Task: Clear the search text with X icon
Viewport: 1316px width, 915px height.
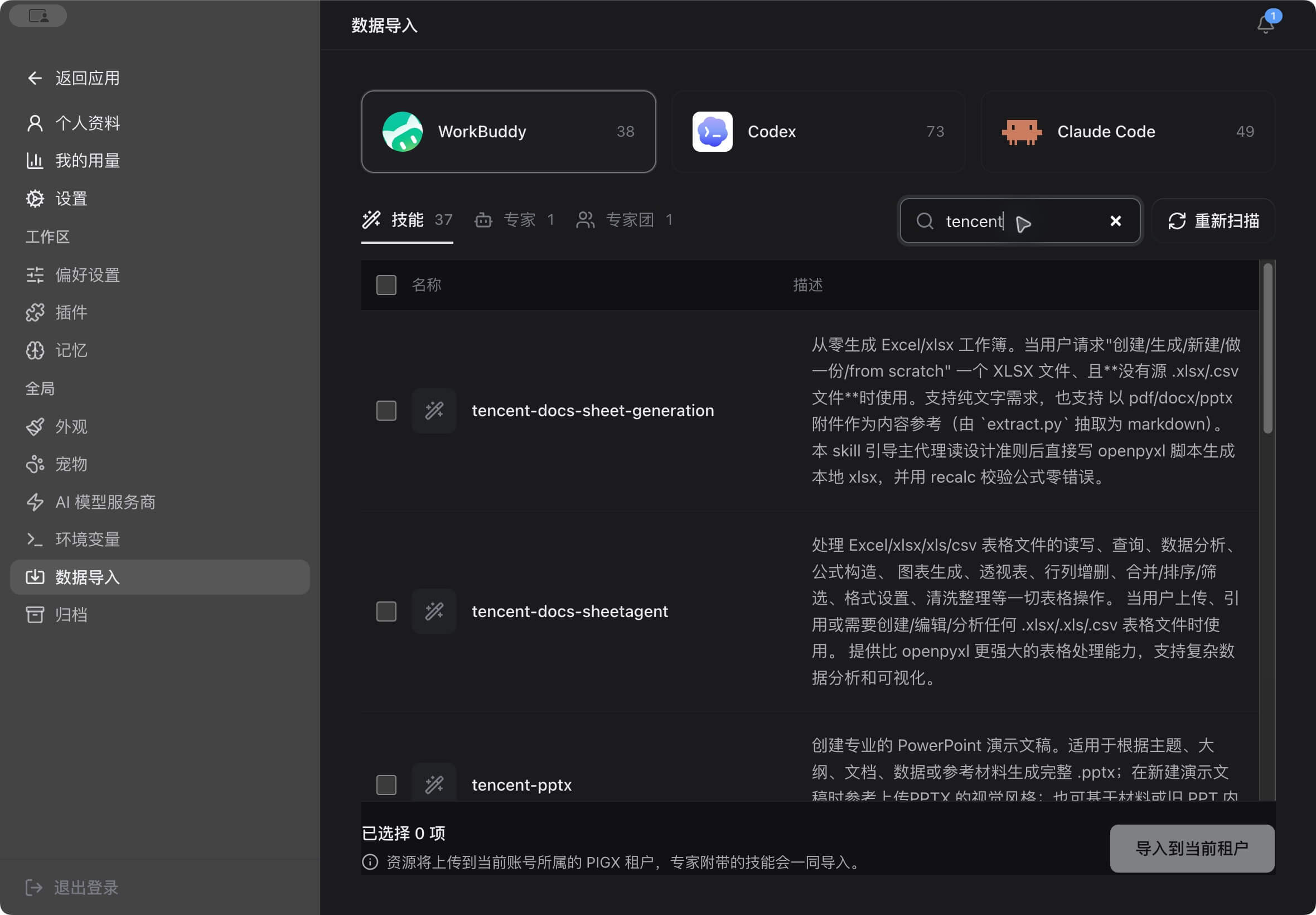Action: click(1115, 221)
